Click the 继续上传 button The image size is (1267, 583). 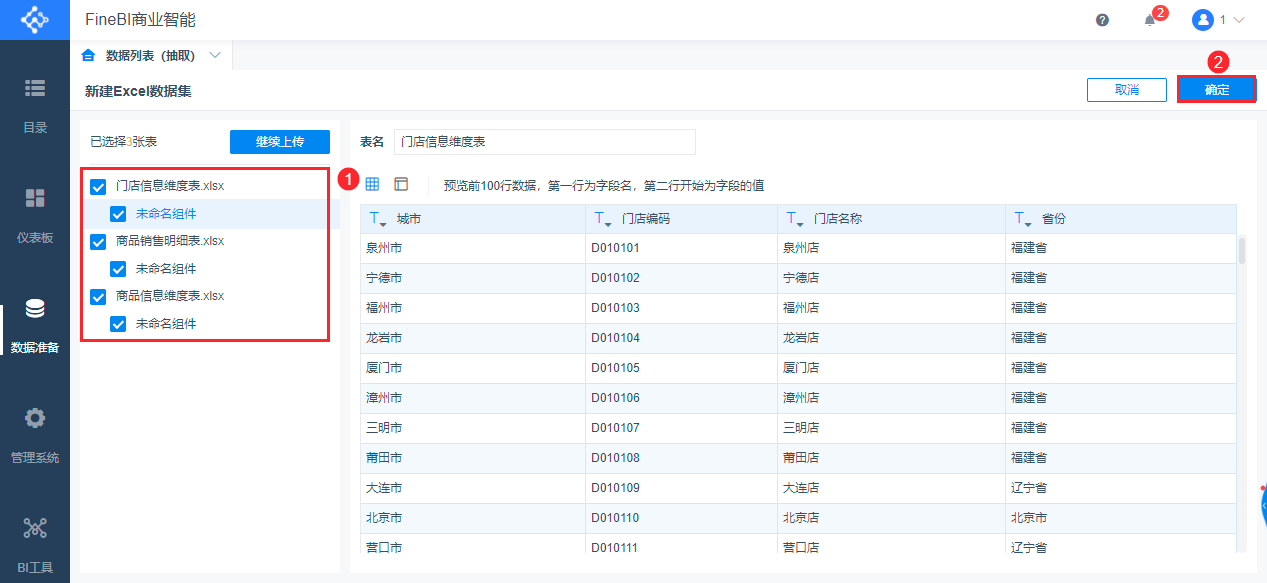(x=280, y=142)
